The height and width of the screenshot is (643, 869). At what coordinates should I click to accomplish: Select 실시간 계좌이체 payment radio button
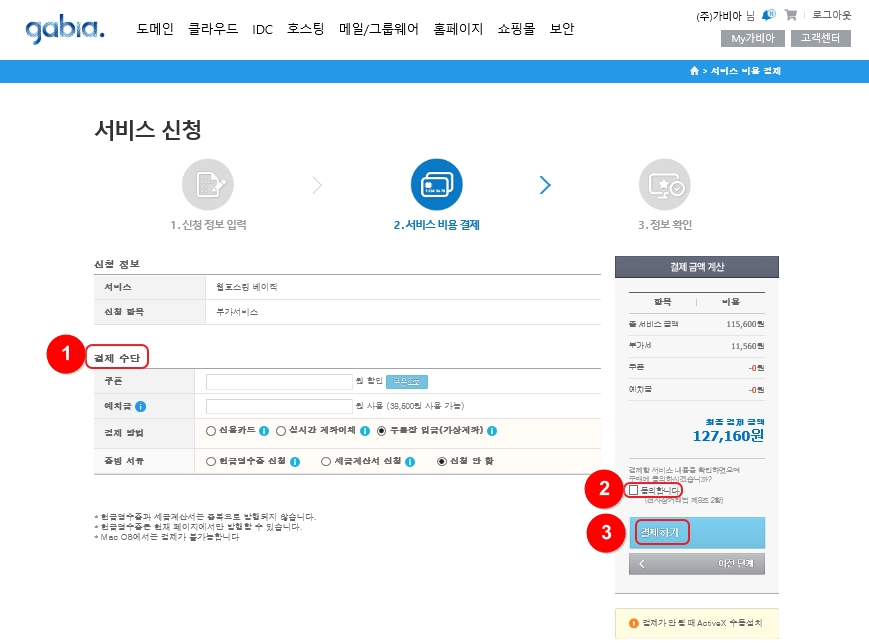point(281,432)
